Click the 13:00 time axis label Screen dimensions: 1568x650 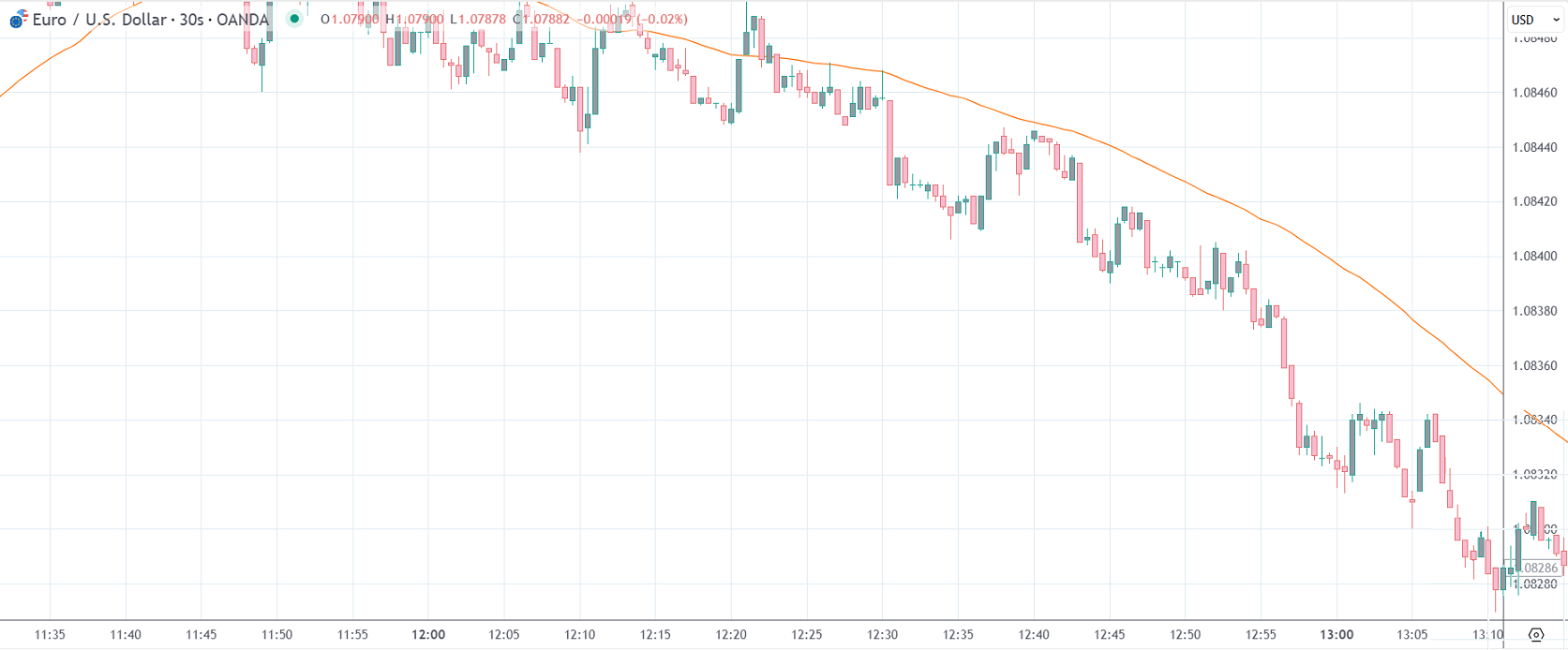coord(1337,635)
